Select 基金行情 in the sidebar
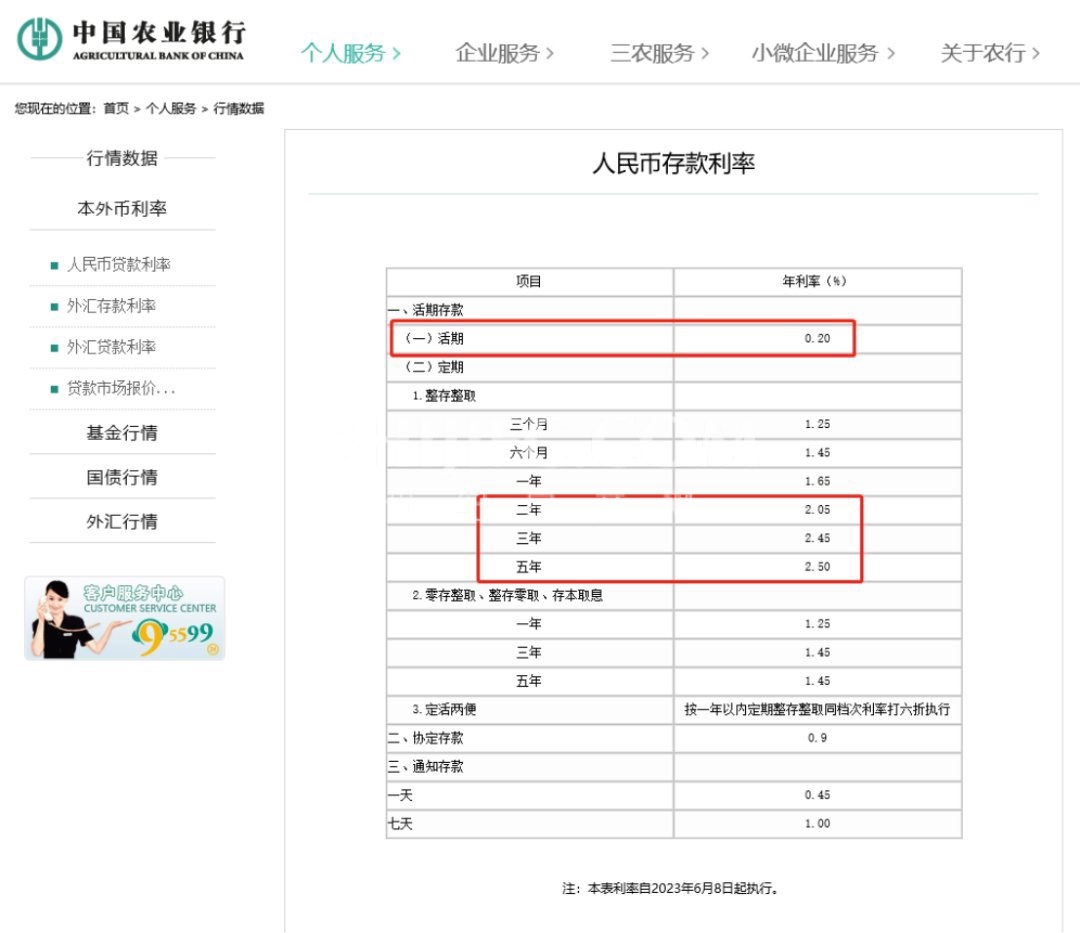The width and height of the screenshot is (1080, 933). click(x=122, y=432)
